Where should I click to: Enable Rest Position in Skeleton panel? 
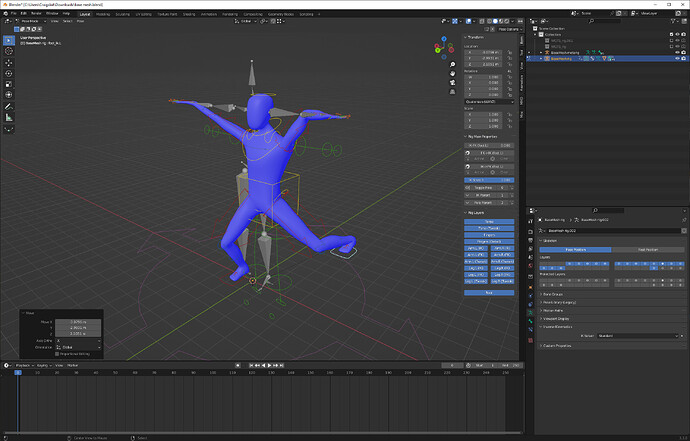click(x=648, y=250)
